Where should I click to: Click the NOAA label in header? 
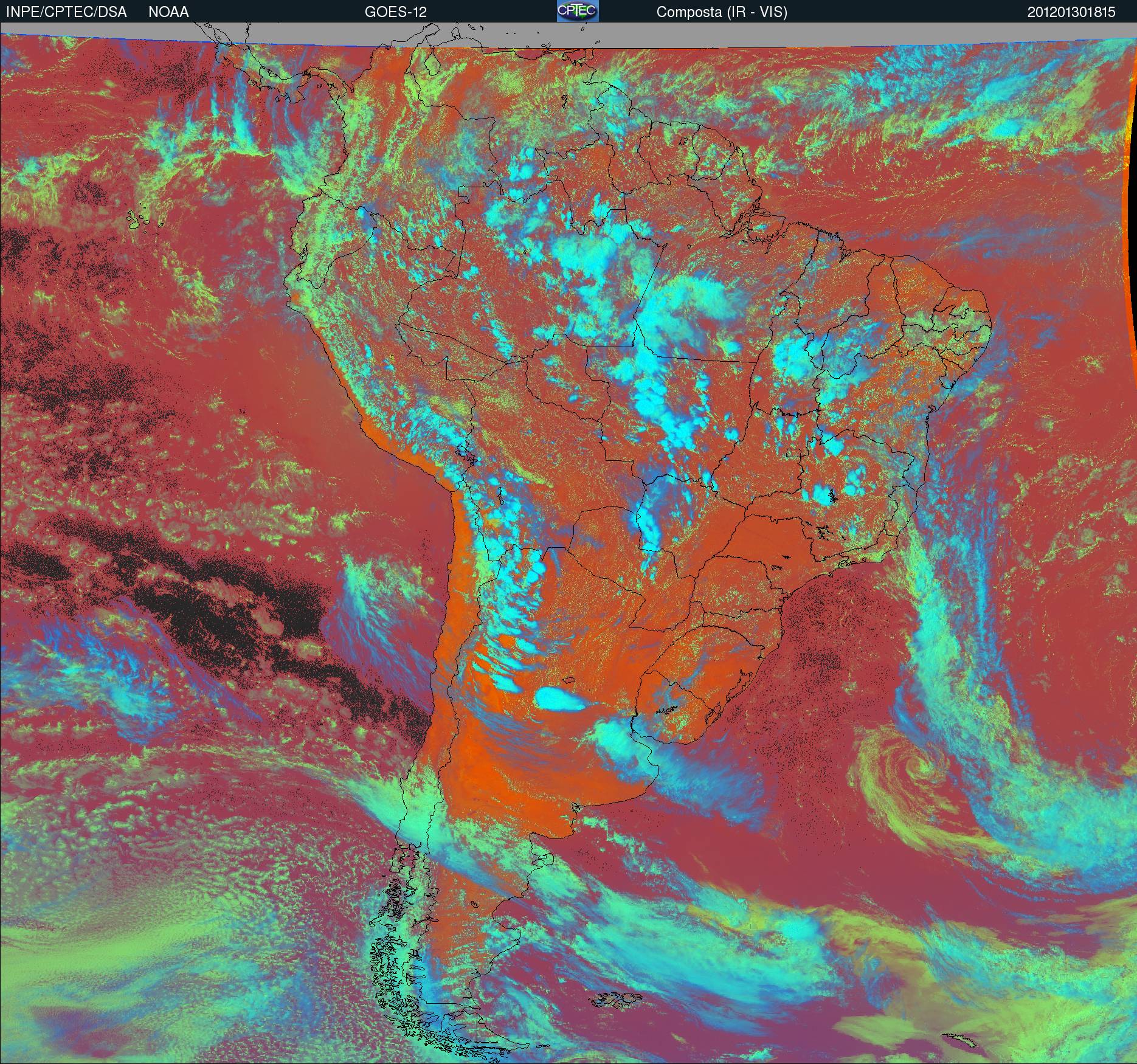168,12
